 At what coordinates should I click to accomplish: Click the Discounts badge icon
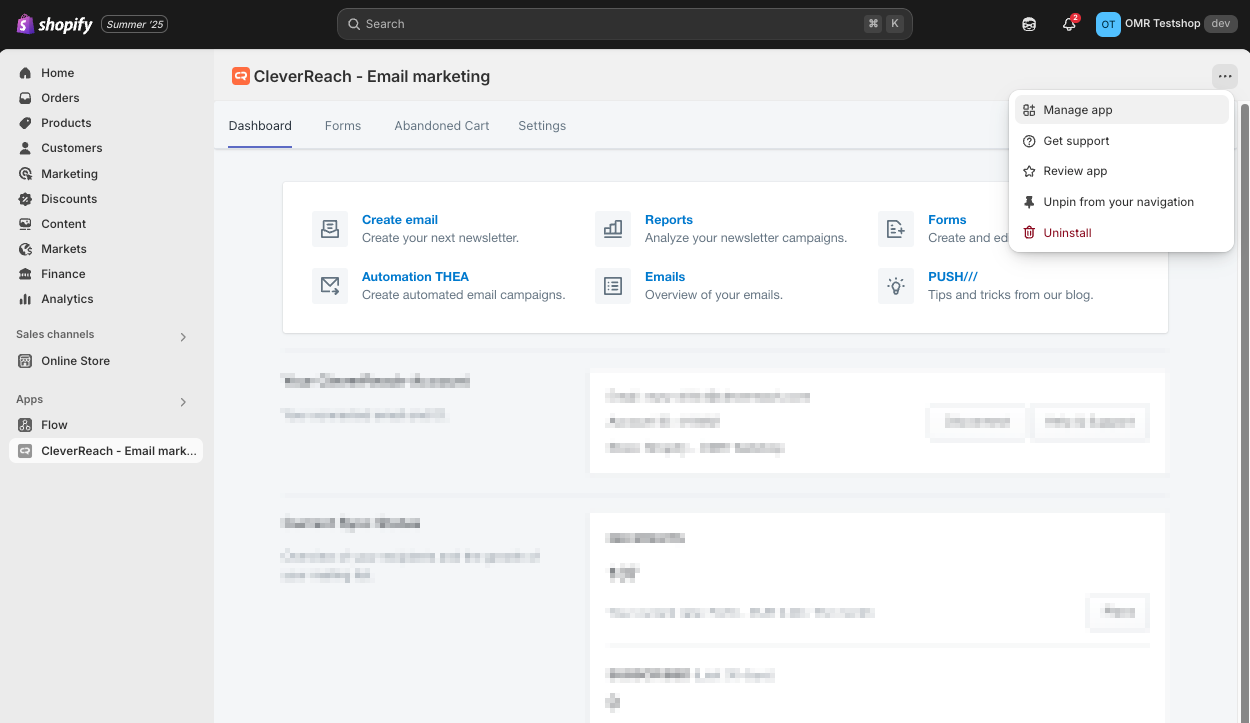[x=25, y=199]
